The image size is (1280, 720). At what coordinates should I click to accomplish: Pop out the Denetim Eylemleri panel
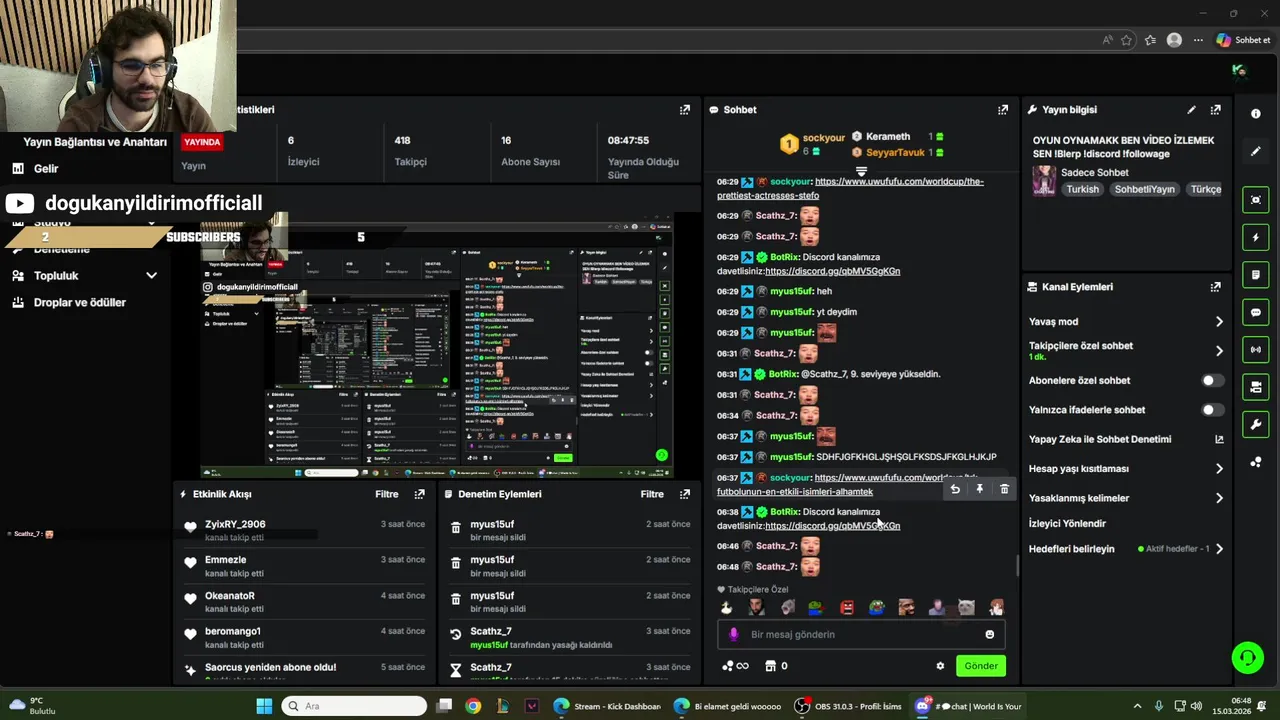coord(684,494)
